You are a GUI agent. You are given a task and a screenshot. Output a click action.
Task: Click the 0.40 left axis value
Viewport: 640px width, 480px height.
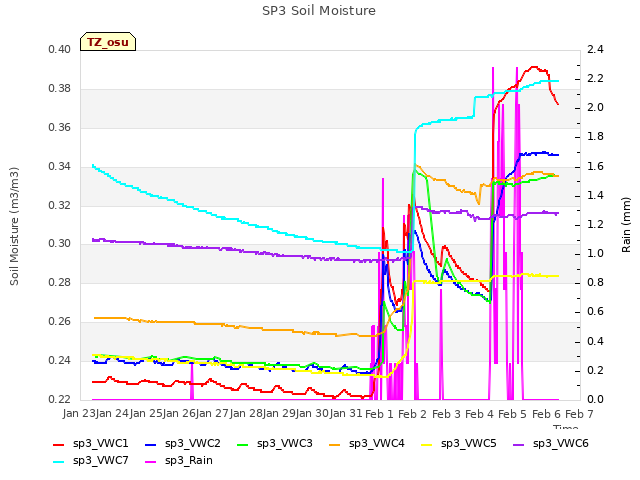pyautogui.click(x=60, y=50)
